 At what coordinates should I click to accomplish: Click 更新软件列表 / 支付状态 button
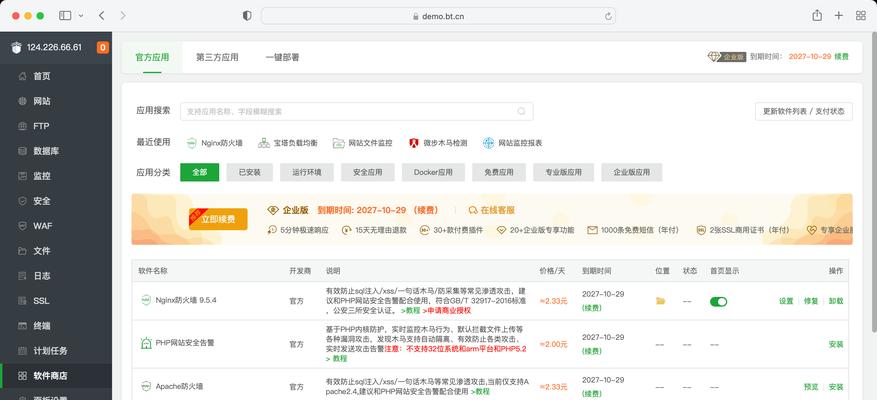click(804, 111)
